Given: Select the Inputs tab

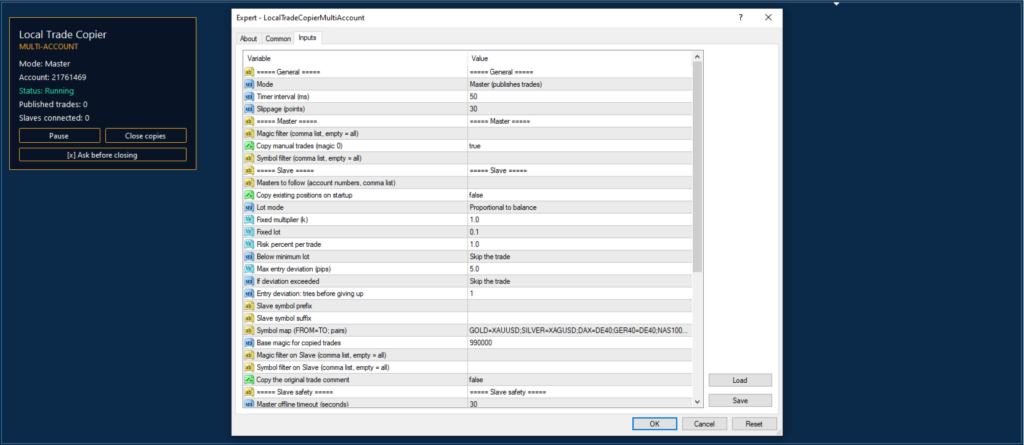Looking at the screenshot, I should [308, 38].
